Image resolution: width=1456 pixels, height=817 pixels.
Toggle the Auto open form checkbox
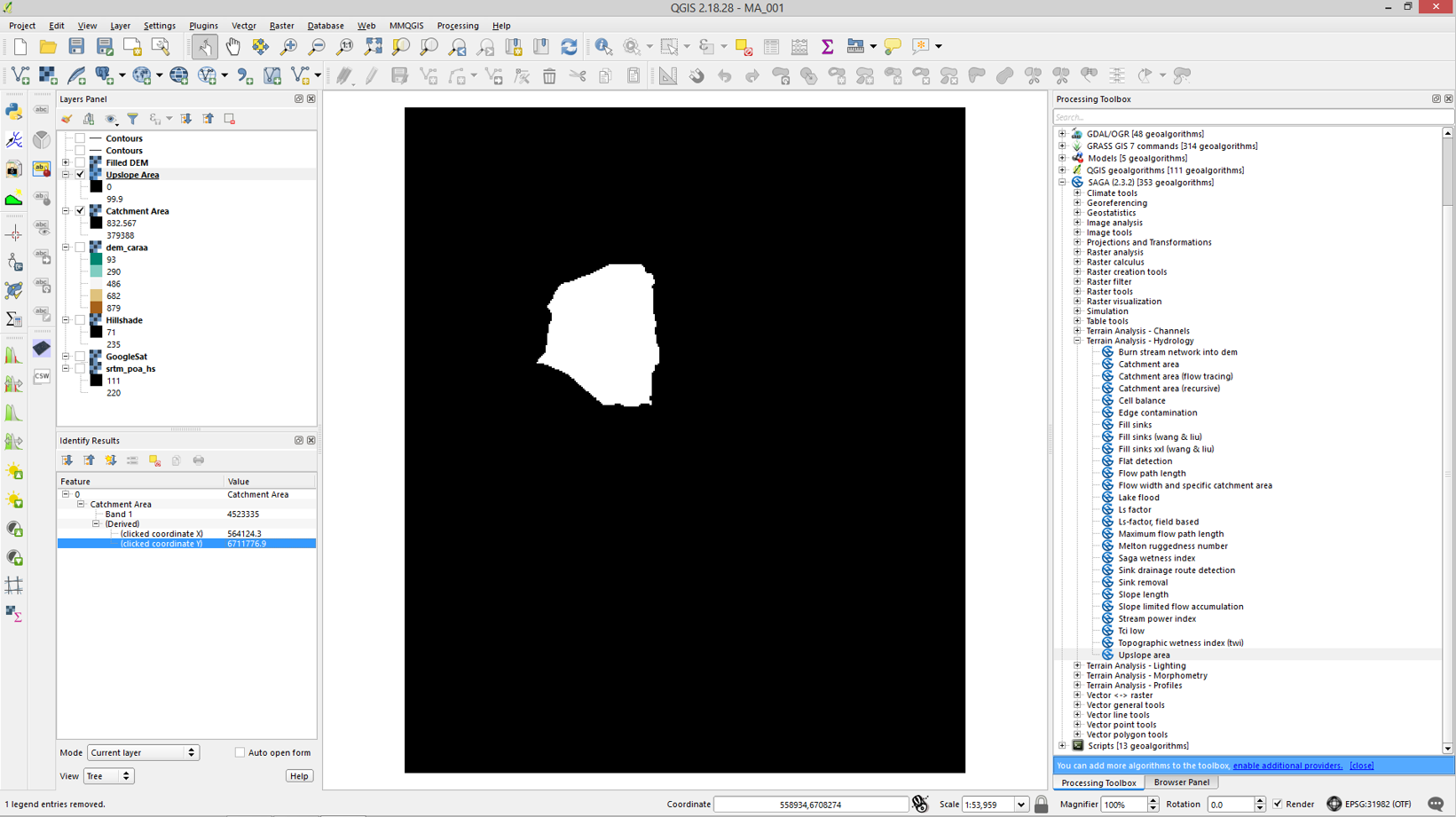tap(240, 752)
